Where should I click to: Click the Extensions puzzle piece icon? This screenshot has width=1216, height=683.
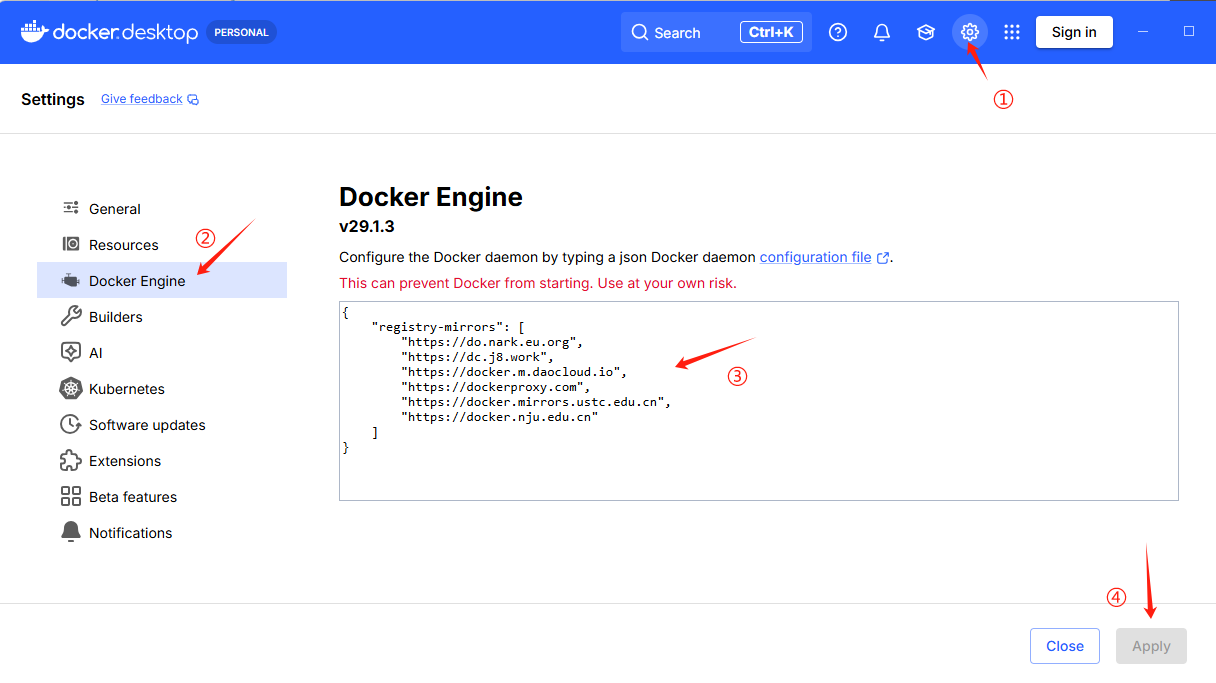click(x=71, y=460)
